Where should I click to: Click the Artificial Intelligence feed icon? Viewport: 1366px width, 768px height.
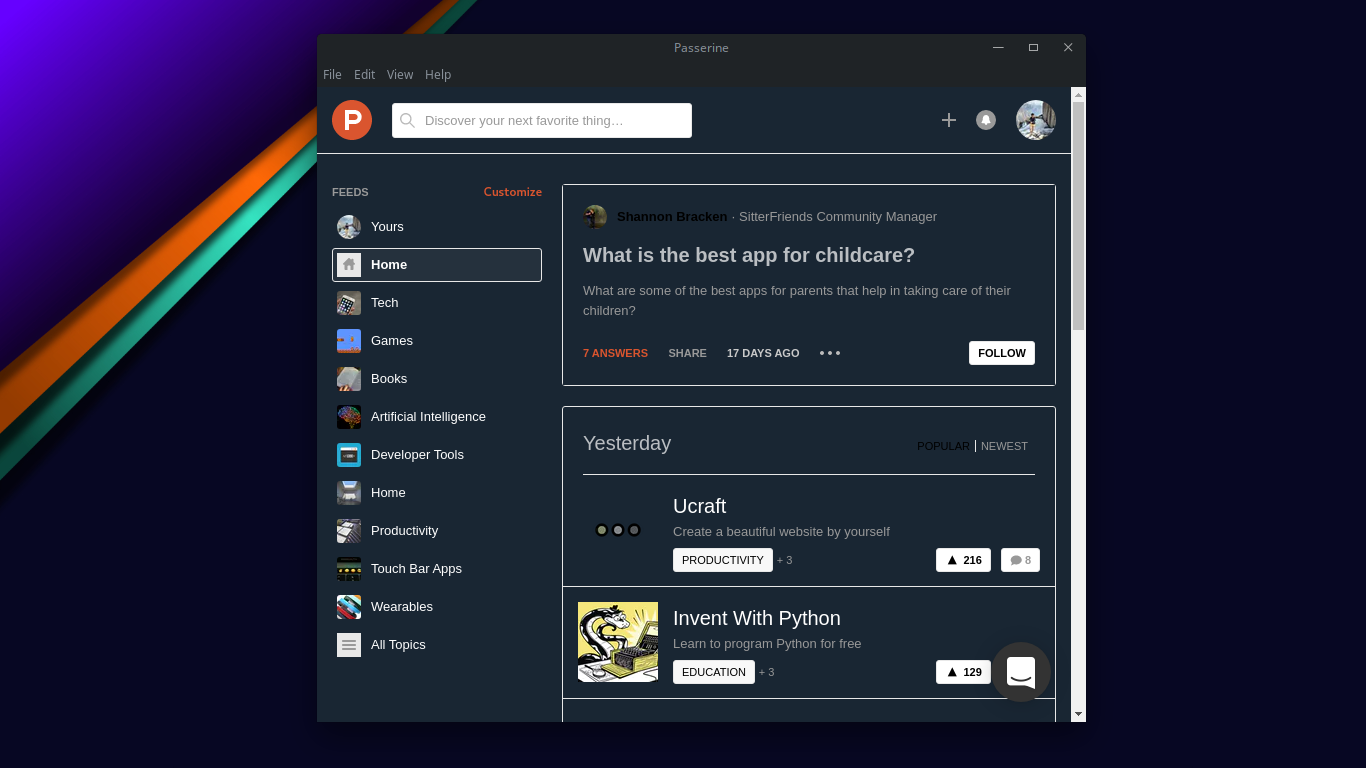pos(349,417)
